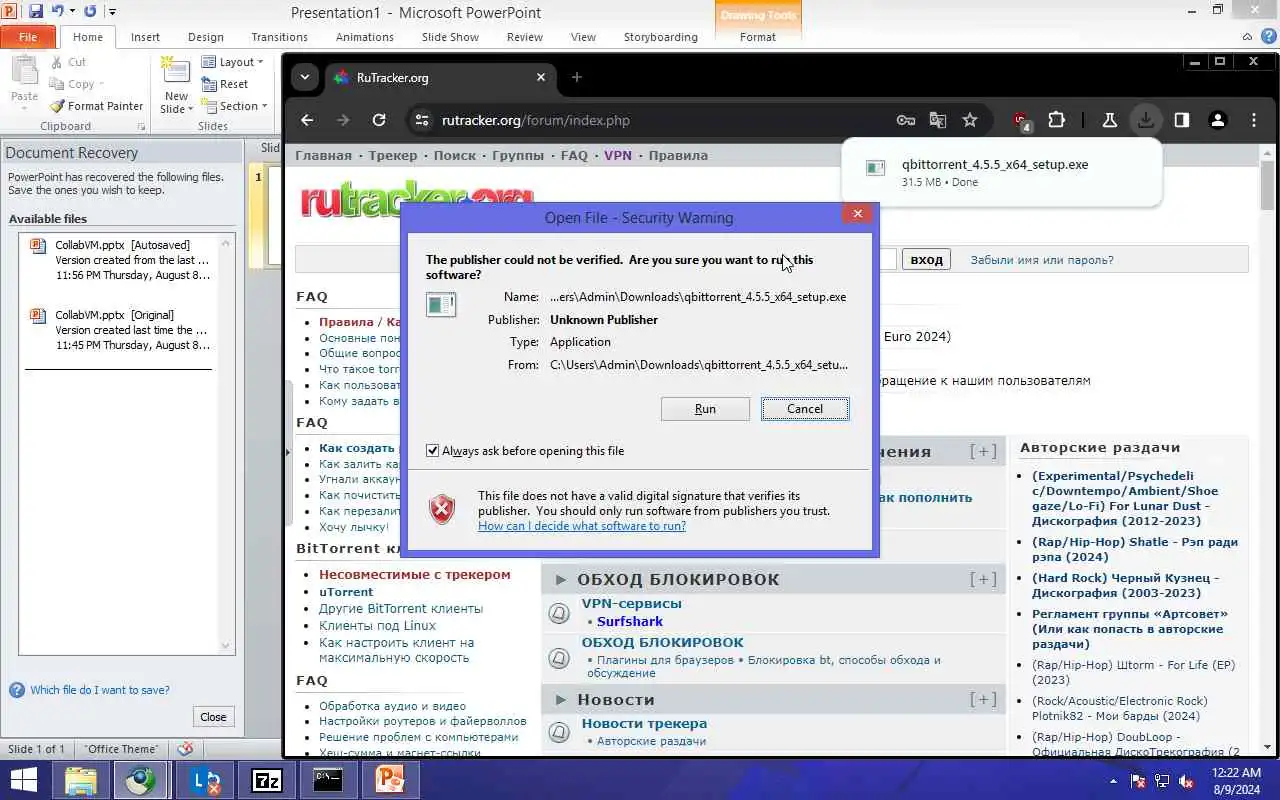Switch to the Design ribbon tab
Image resolution: width=1280 pixels, height=800 pixels.
(x=206, y=37)
